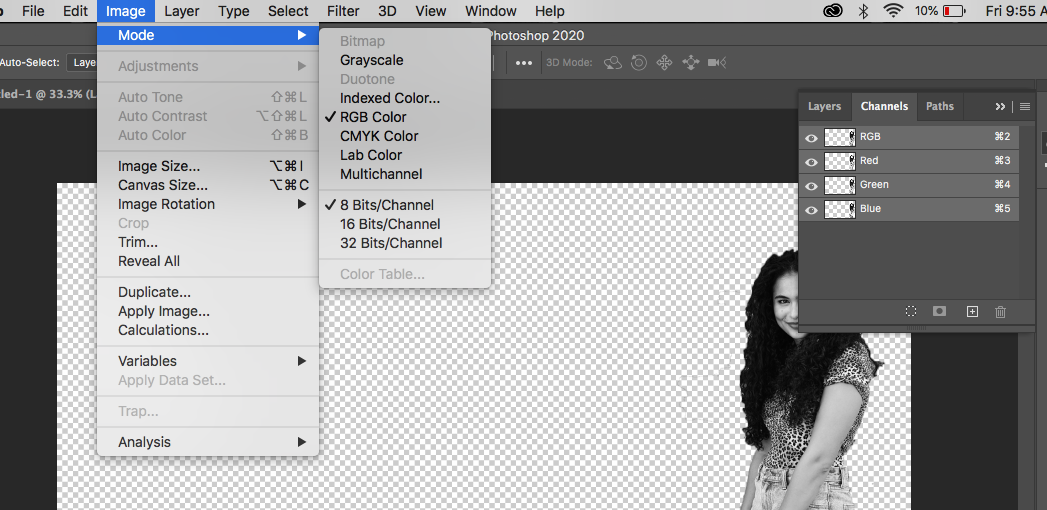This screenshot has height=510, width=1047.
Task: Open the View menu
Action: [x=431, y=11]
